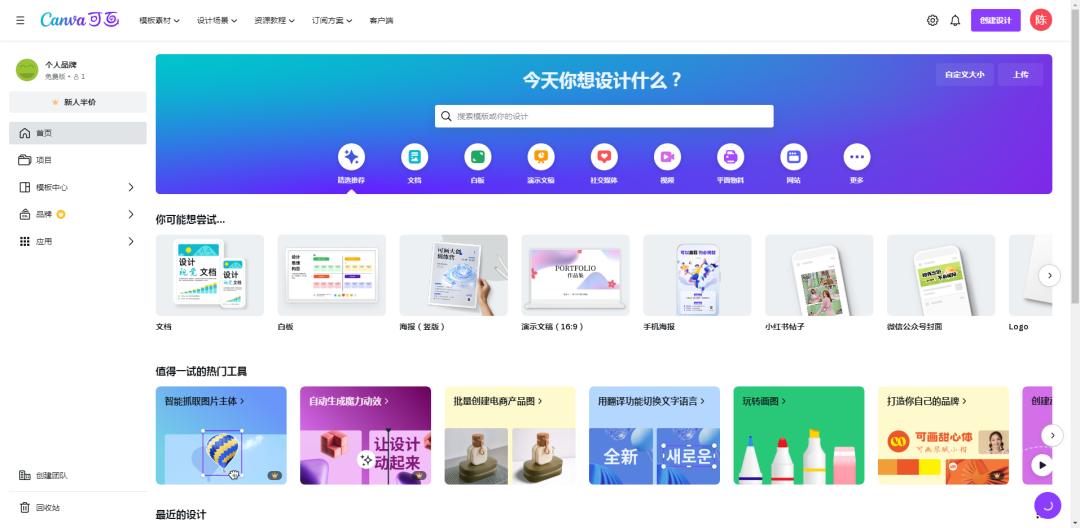Select the 文档 category icon
This screenshot has width=1080, height=528.
coord(414,157)
